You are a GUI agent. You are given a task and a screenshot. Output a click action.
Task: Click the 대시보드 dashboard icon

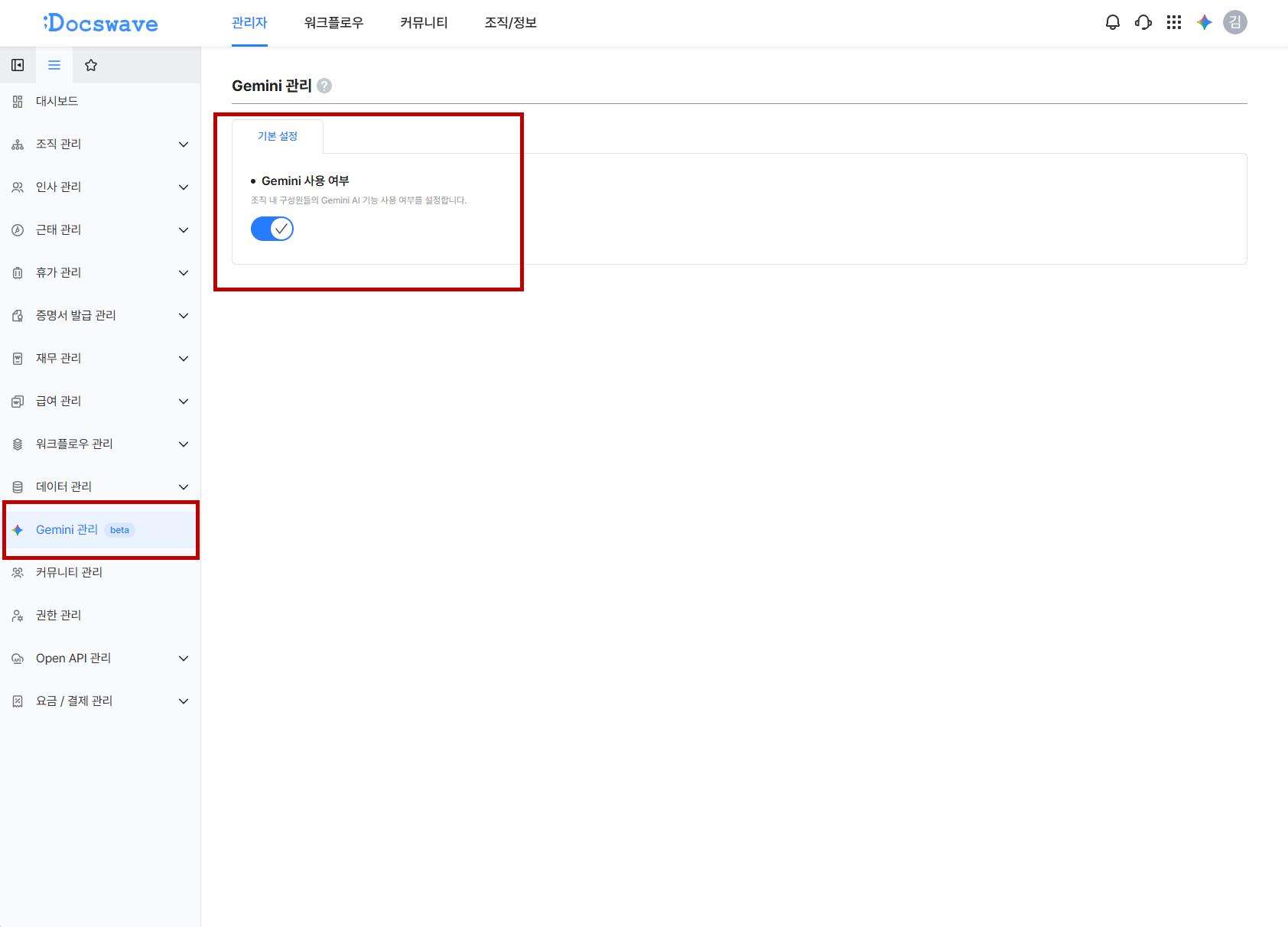pos(18,102)
